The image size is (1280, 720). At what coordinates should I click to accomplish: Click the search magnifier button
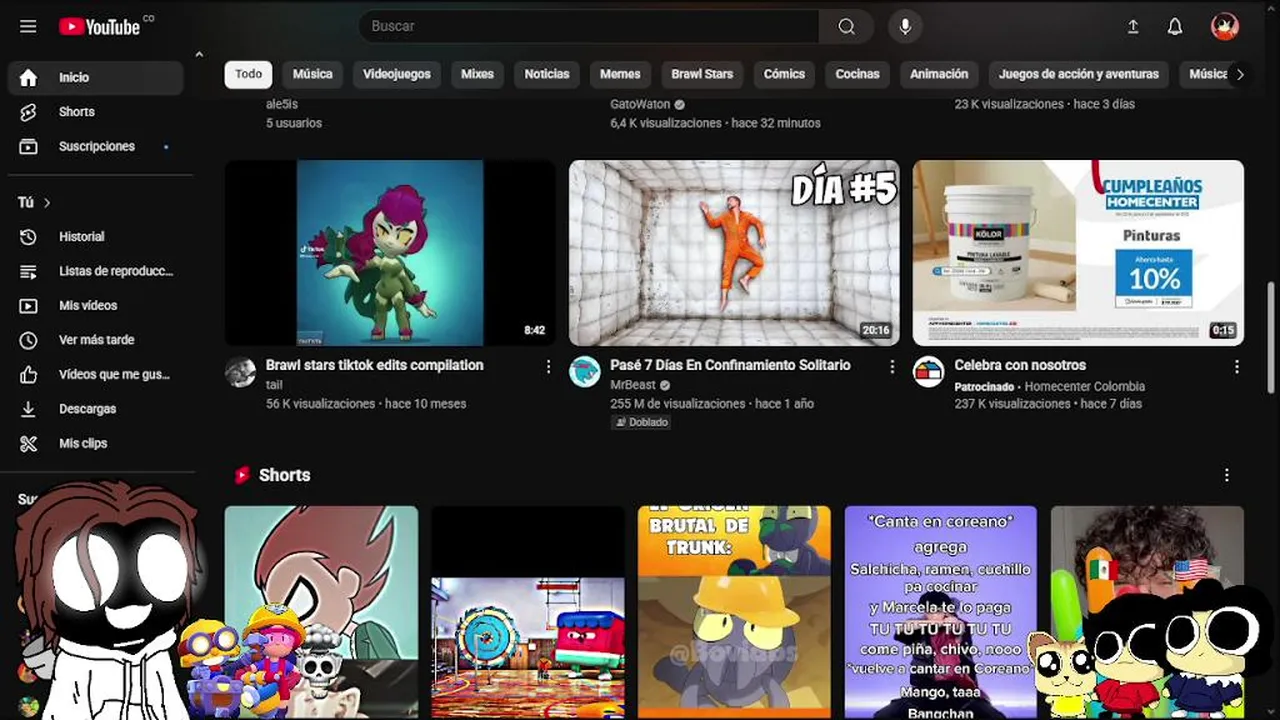tap(846, 26)
